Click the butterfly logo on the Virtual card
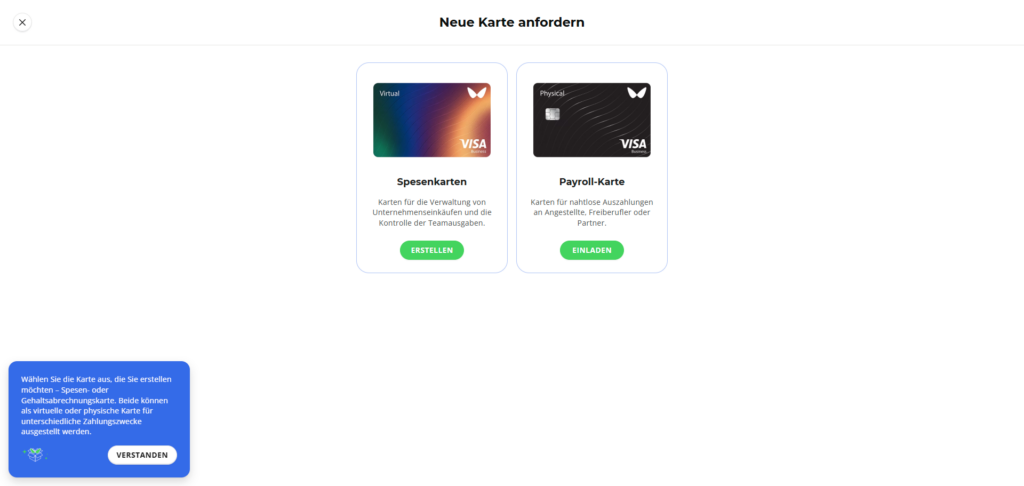Viewport: 1024px width, 486px height. 477,93
